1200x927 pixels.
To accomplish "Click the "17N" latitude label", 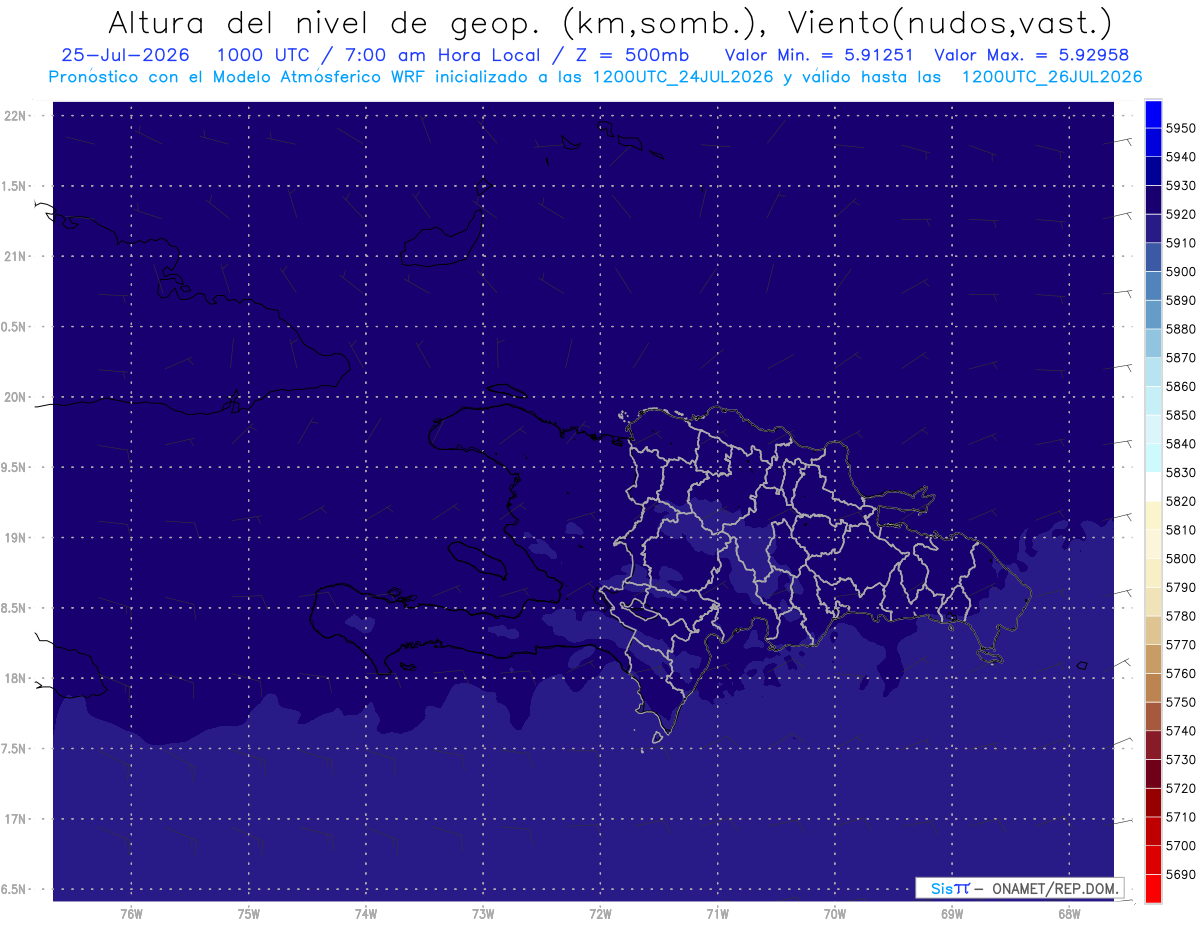I will (x=17, y=819).
